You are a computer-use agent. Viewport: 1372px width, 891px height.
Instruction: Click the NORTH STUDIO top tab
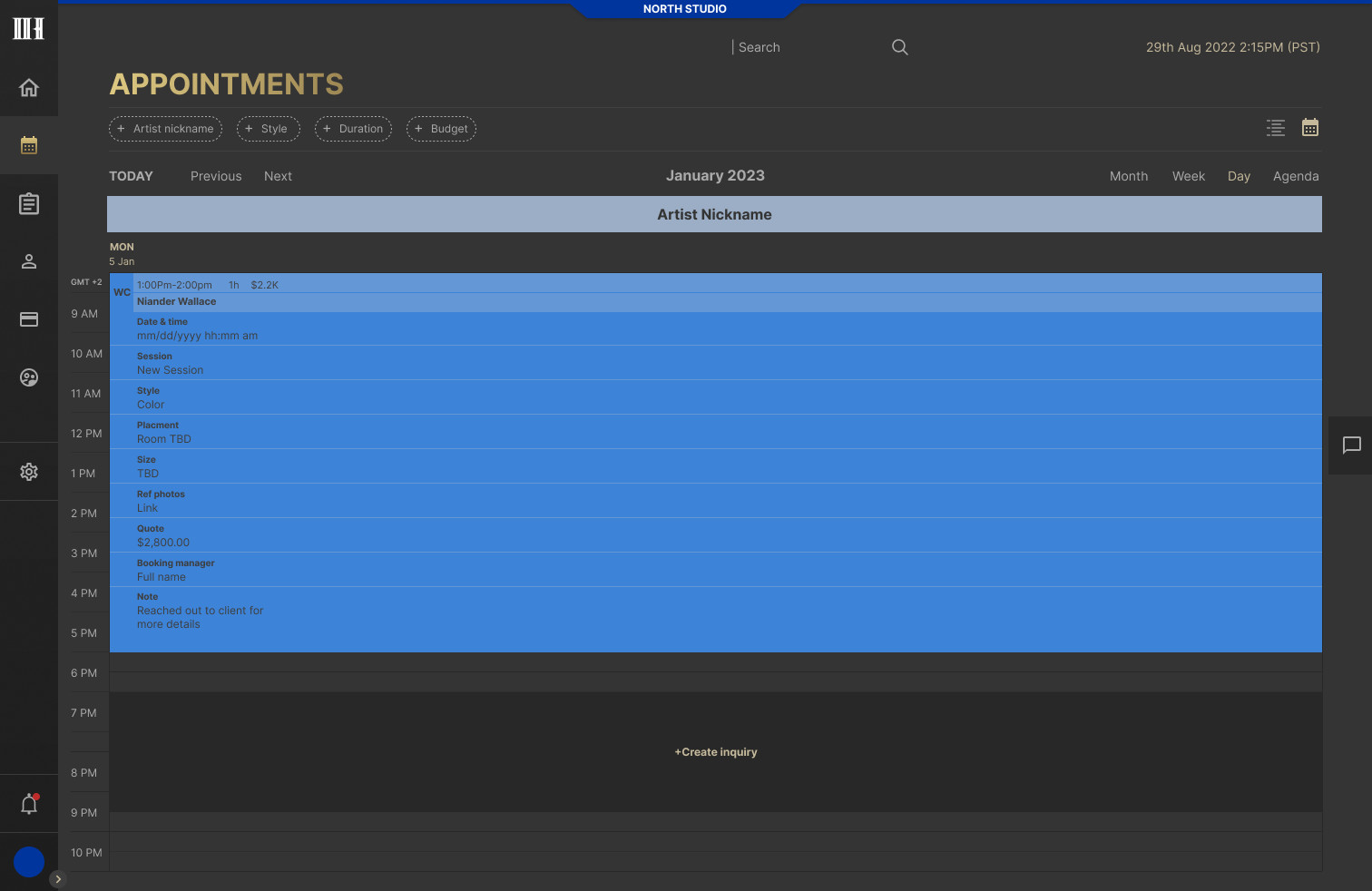685,9
